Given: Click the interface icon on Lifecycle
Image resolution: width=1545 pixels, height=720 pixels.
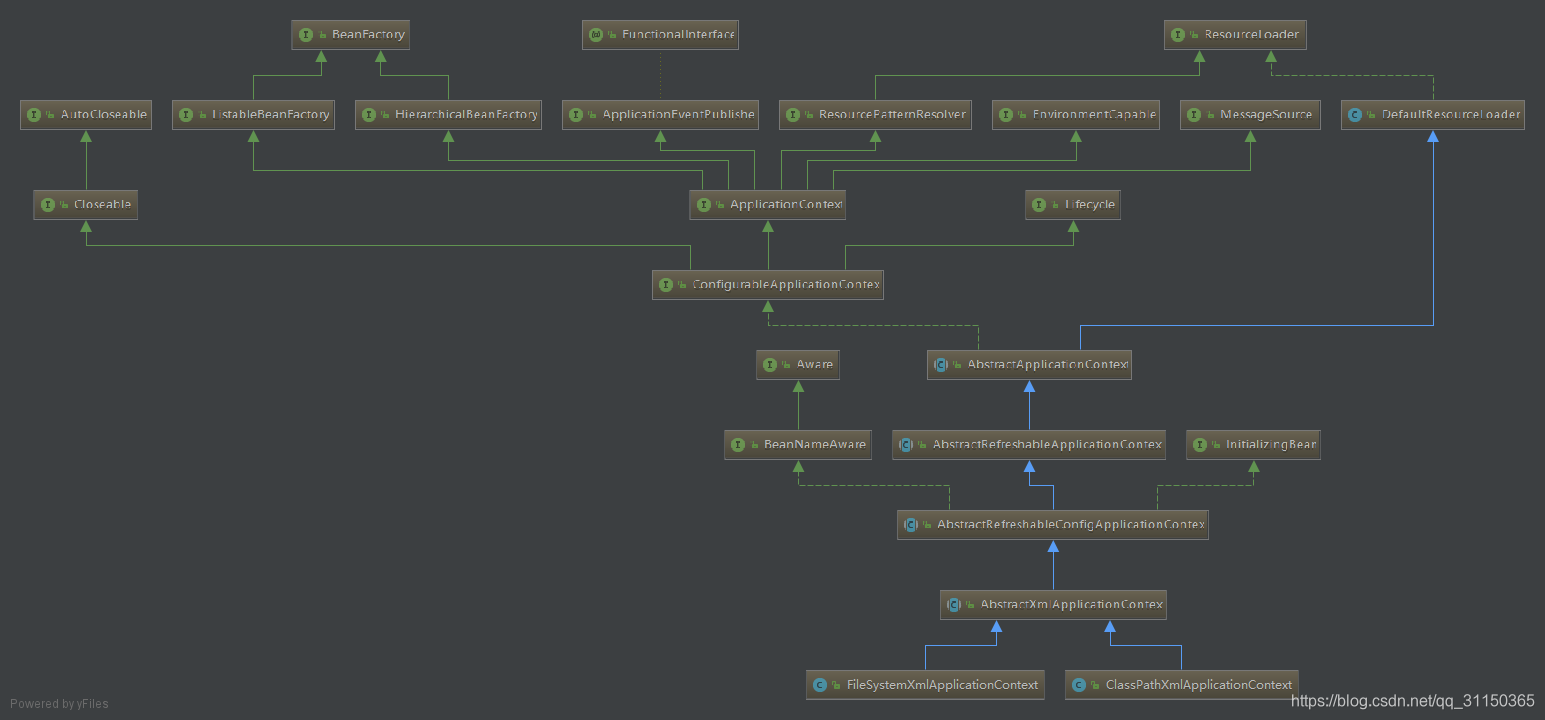Looking at the screenshot, I should [1039, 205].
